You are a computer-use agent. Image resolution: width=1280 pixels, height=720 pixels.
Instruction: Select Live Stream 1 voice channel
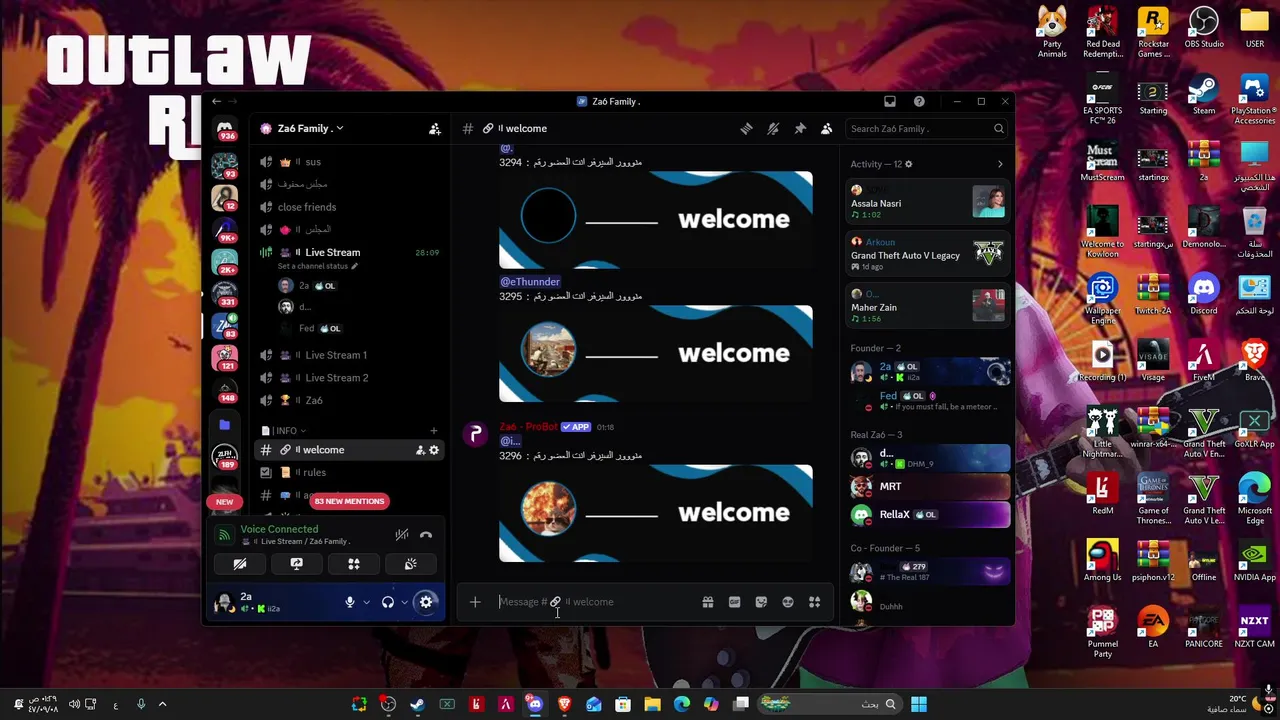coord(350,355)
